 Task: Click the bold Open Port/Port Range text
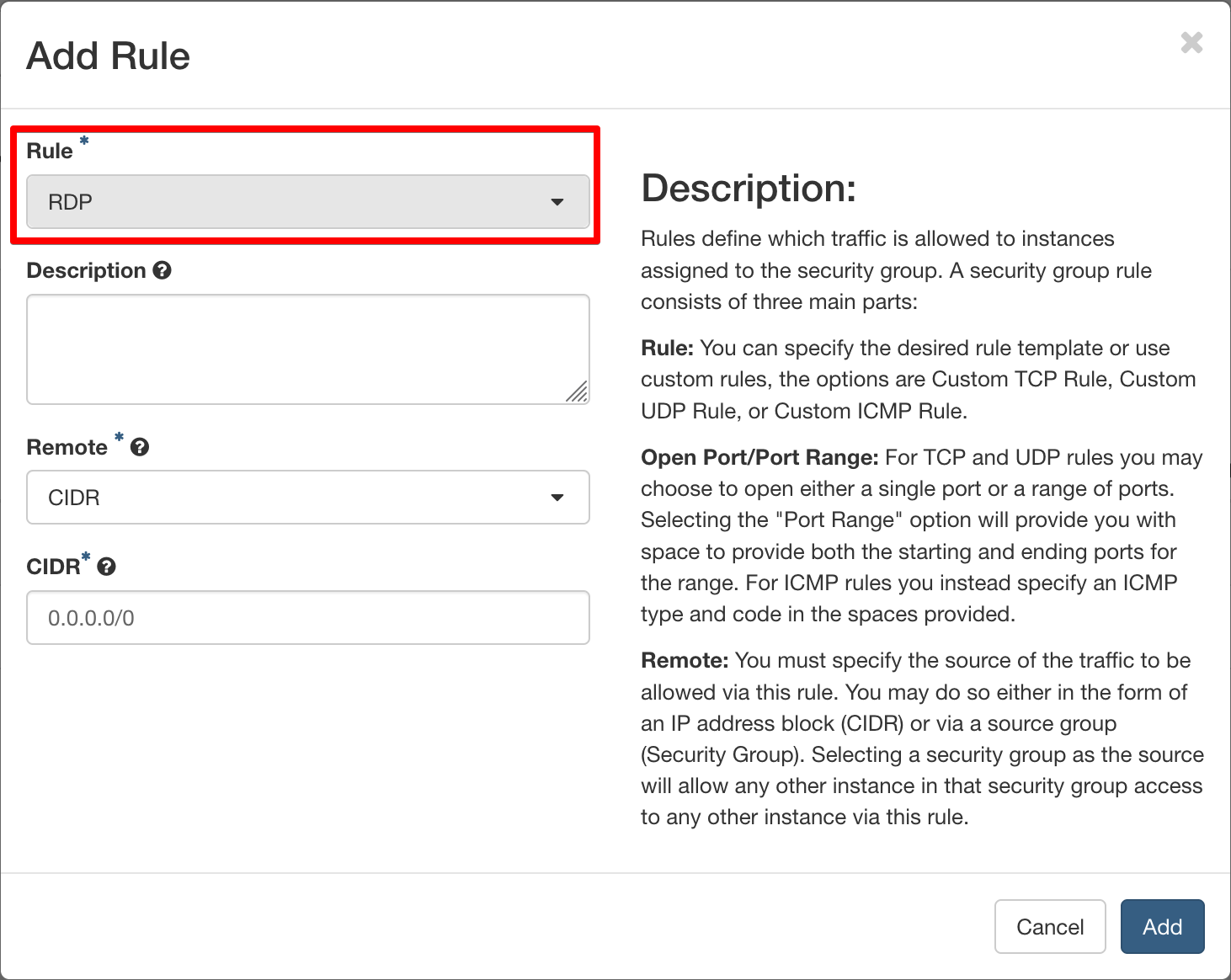tap(759, 457)
